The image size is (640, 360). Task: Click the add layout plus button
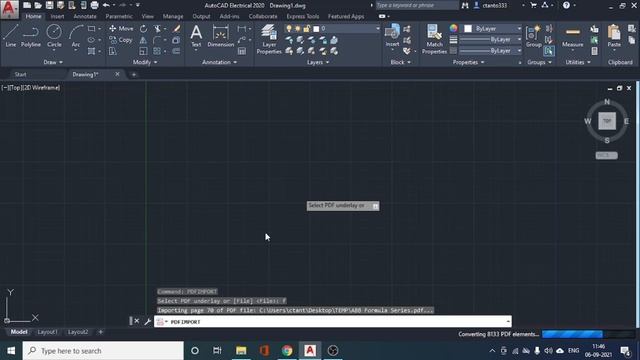(x=100, y=332)
